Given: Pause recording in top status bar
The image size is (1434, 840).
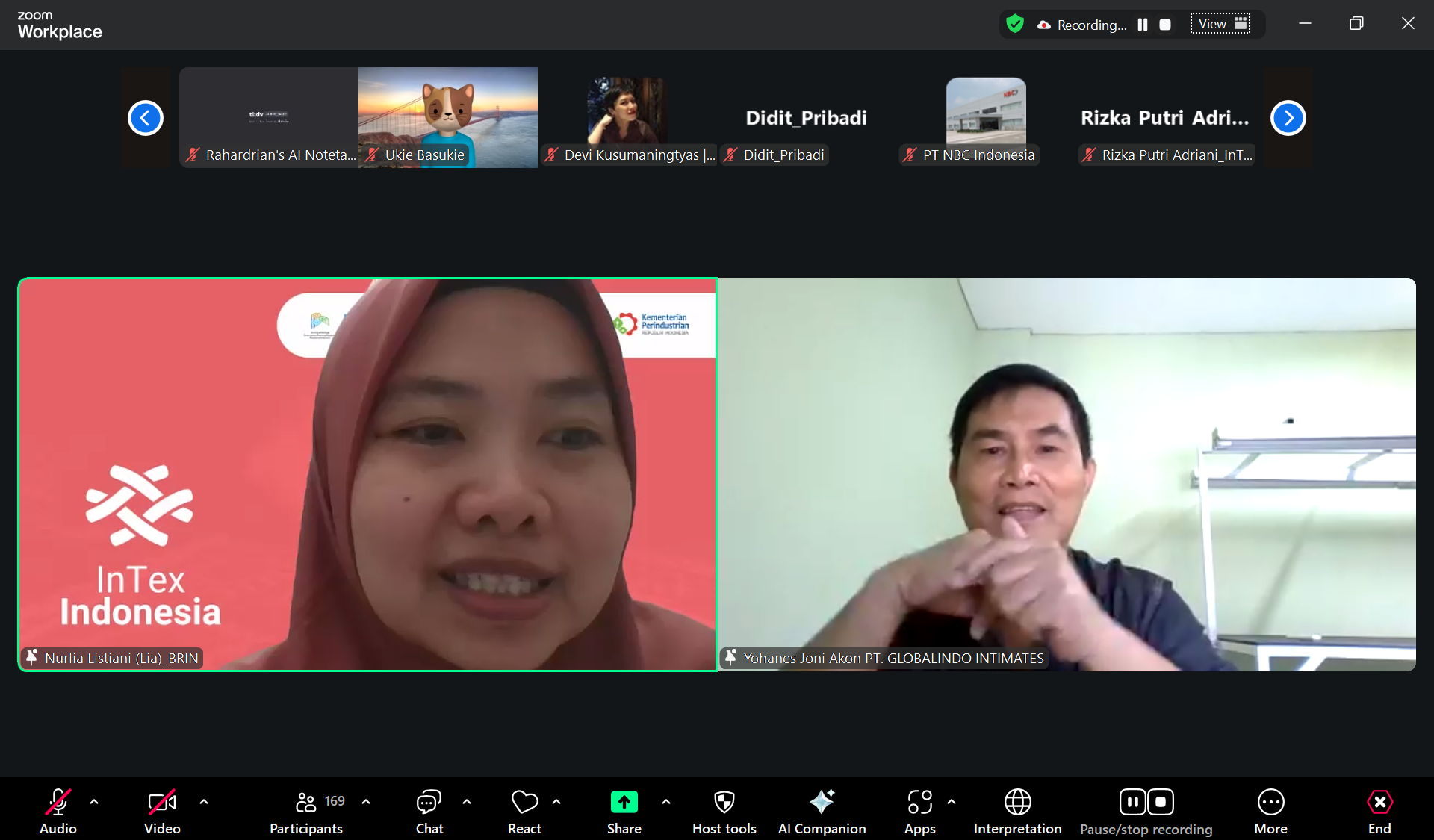Looking at the screenshot, I should [x=1143, y=25].
